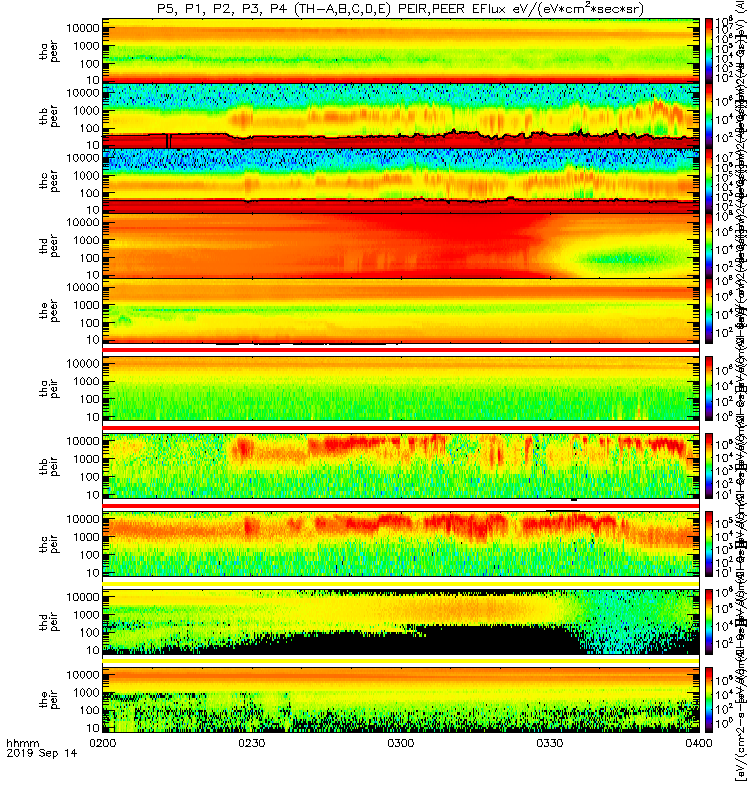Select the color bar beside the thb peer panel
This screenshot has height=800, width=750.
pyautogui.click(x=709, y=116)
